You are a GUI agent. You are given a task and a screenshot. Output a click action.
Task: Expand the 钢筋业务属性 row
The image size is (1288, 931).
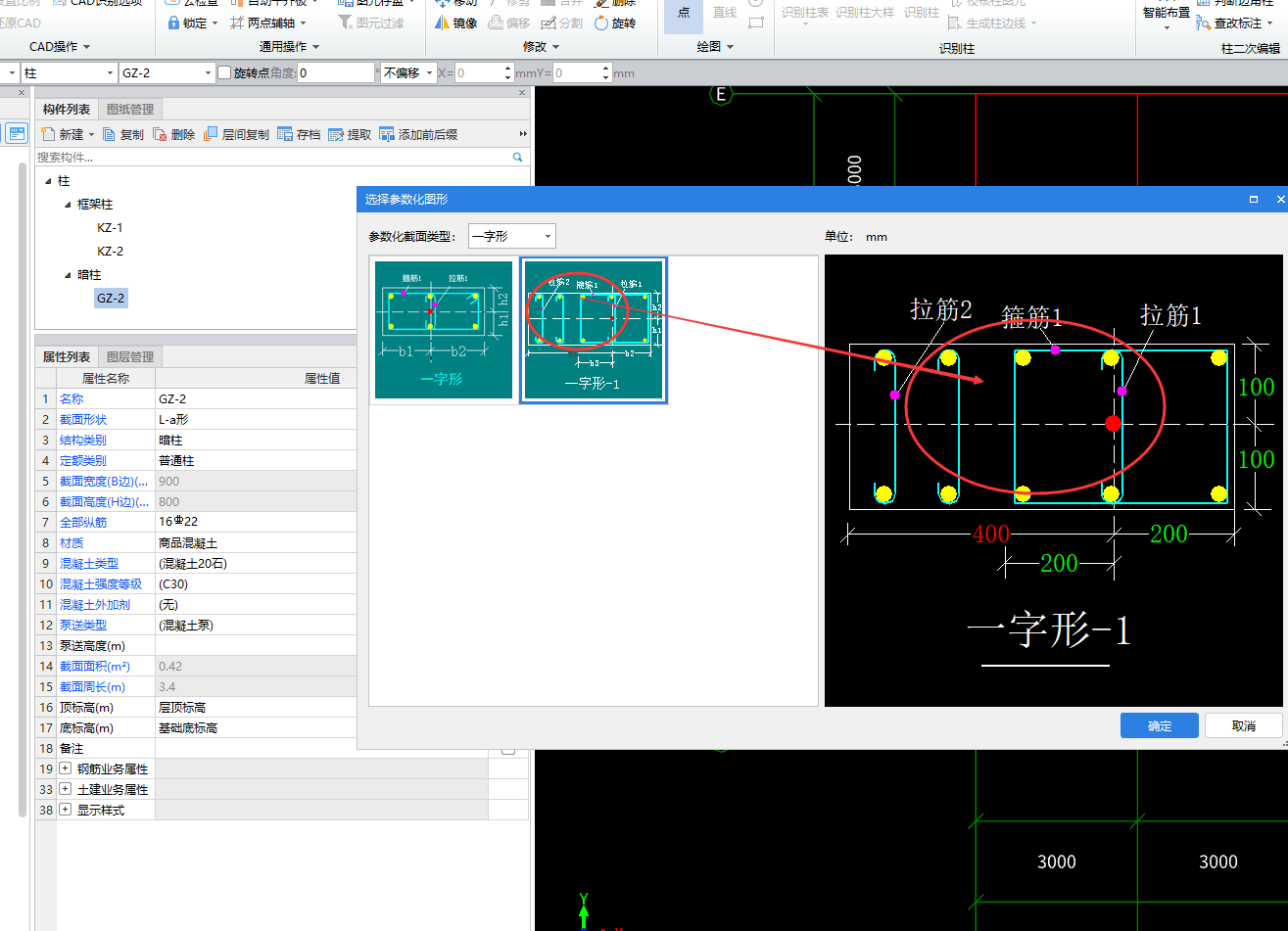click(x=66, y=769)
